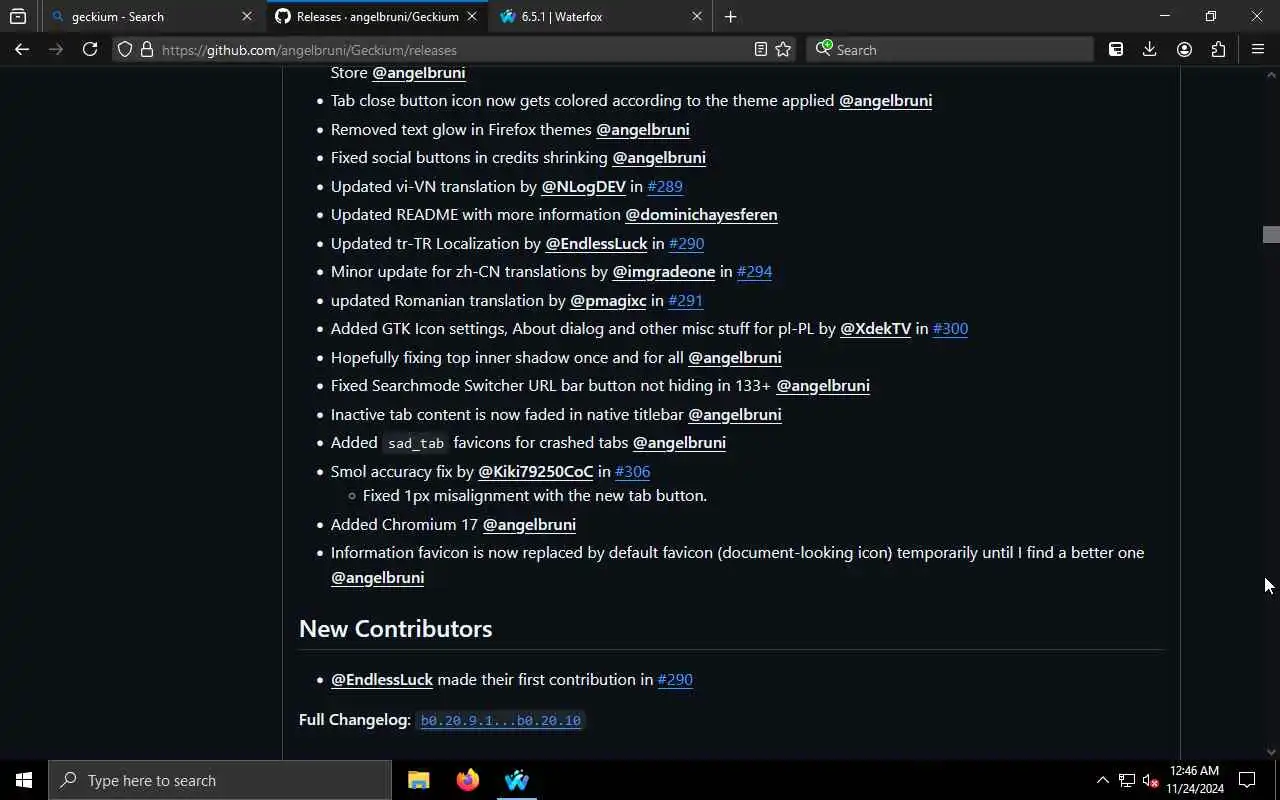Close the geckium - Search tab
The width and height of the screenshot is (1280, 800).
point(247,16)
